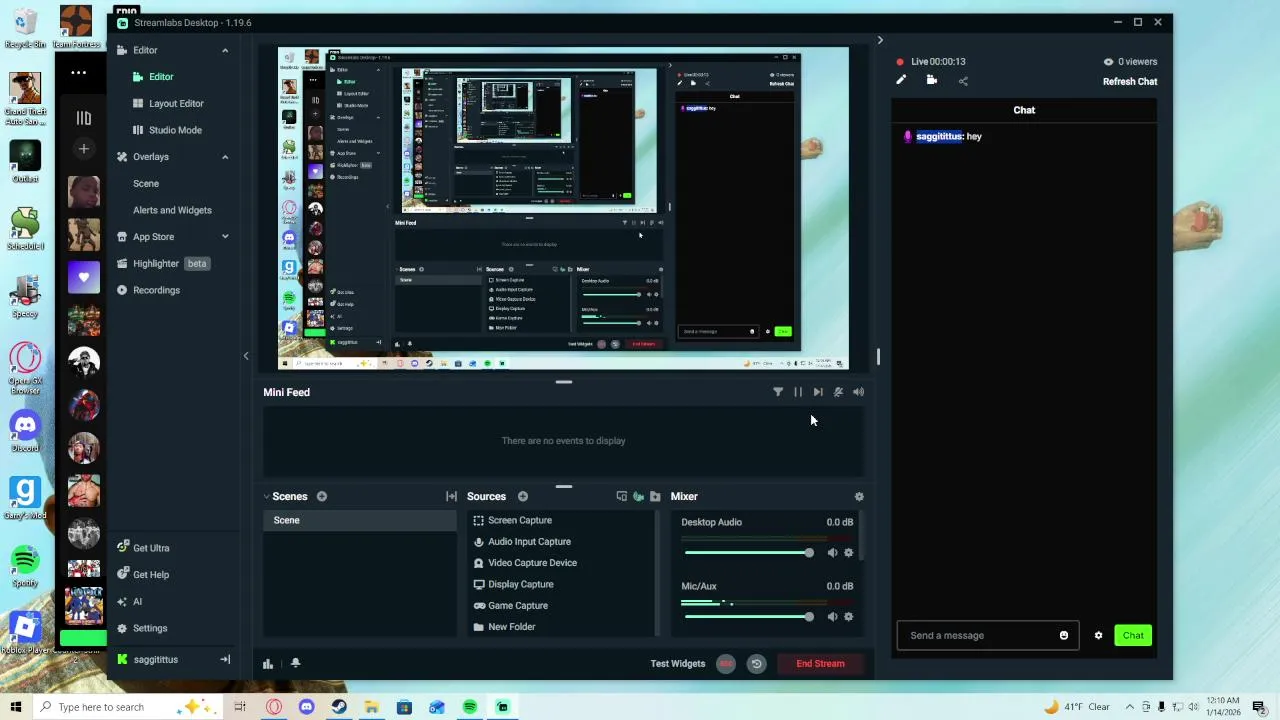
Task: Toggle the green camera icon in Sources
Action: [638, 496]
